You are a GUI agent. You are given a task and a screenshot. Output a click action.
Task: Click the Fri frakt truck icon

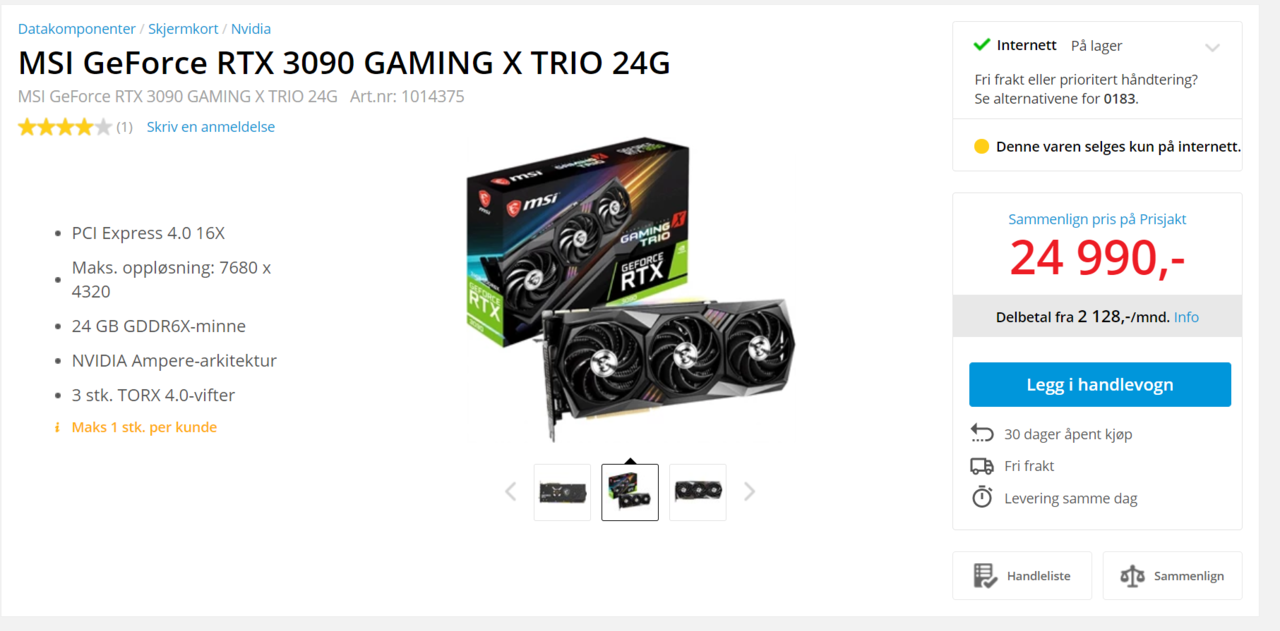(982, 466)
